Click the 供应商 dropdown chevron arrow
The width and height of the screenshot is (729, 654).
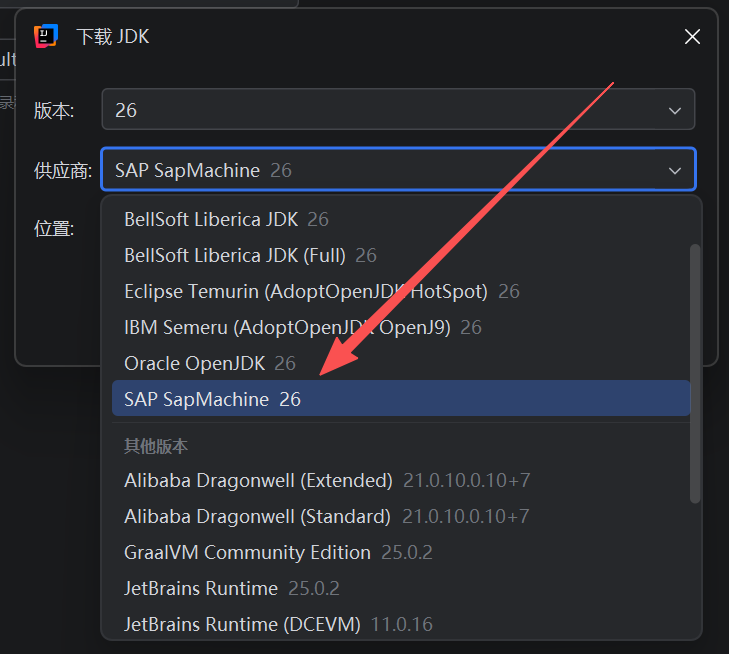[675, 170]
